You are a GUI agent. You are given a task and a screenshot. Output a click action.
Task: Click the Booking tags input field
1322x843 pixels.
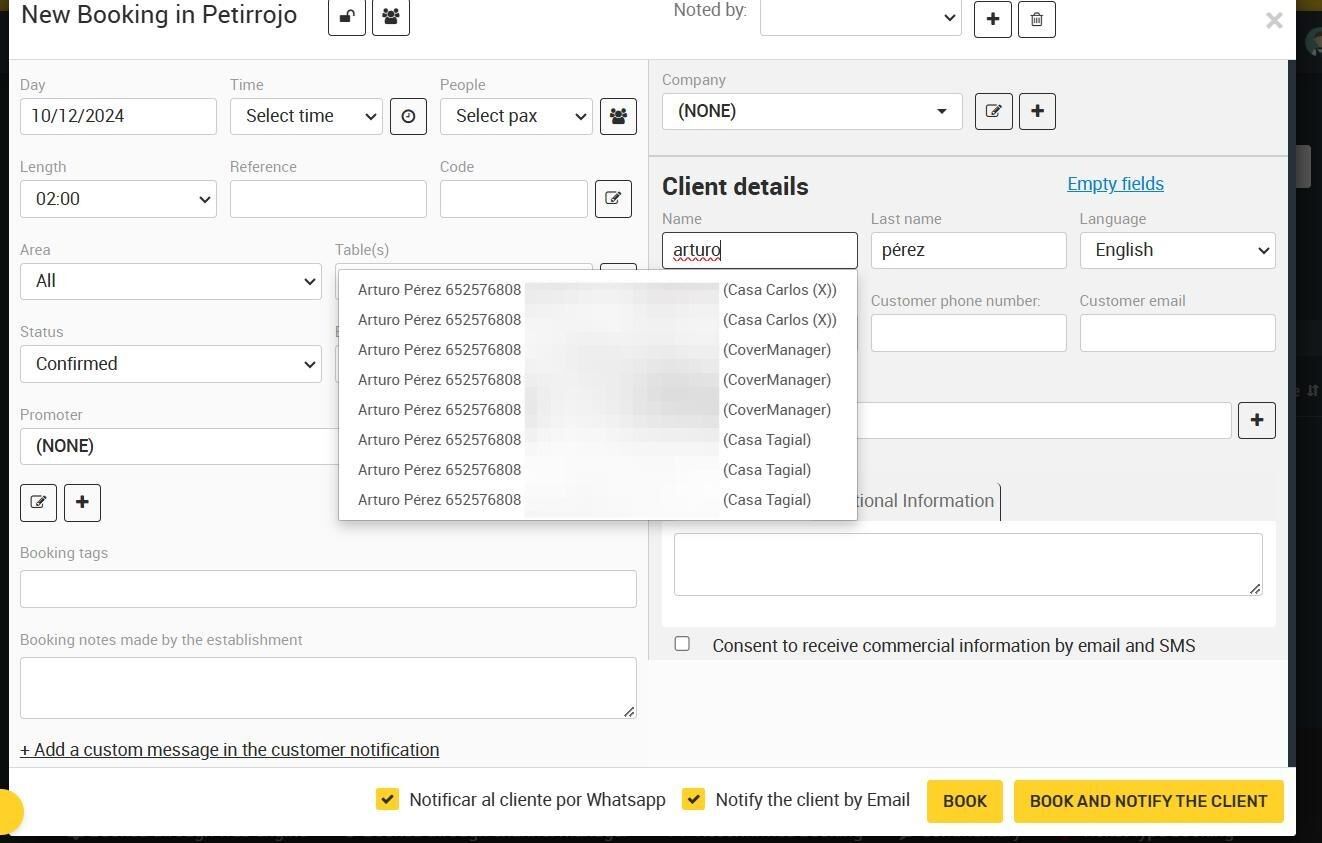[328, 589]
